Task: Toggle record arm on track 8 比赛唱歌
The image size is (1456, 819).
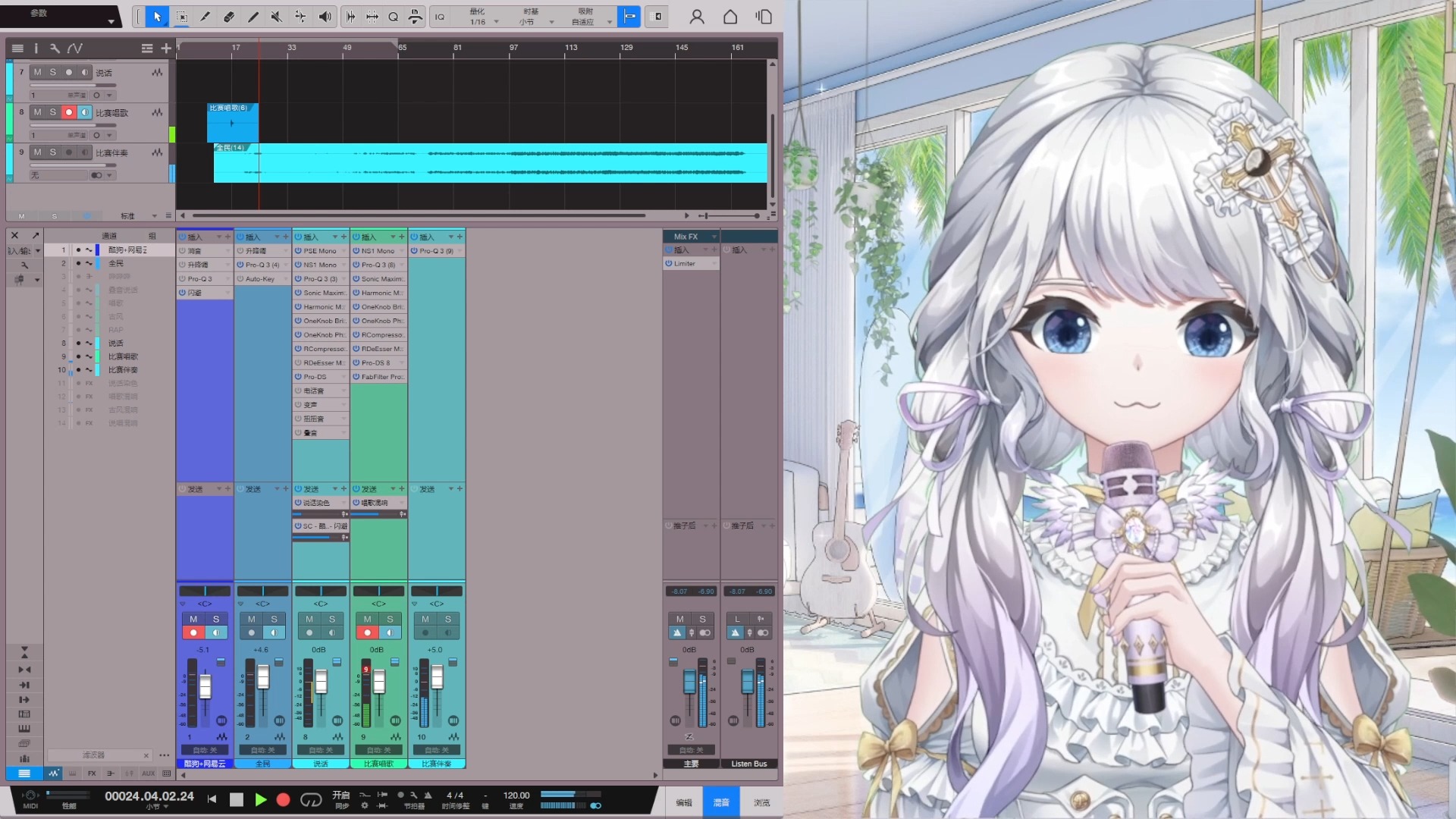Action: [69, 112]
